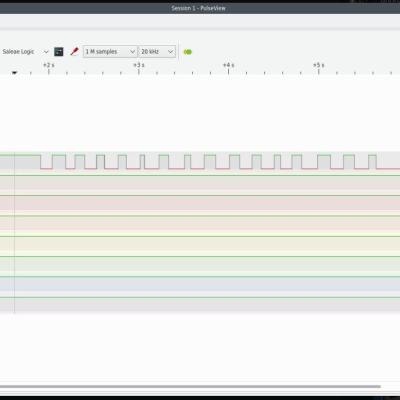The image size is (400, 400).
Task: Select the yellow-shaded channel row
Action: tap(200, 243)
